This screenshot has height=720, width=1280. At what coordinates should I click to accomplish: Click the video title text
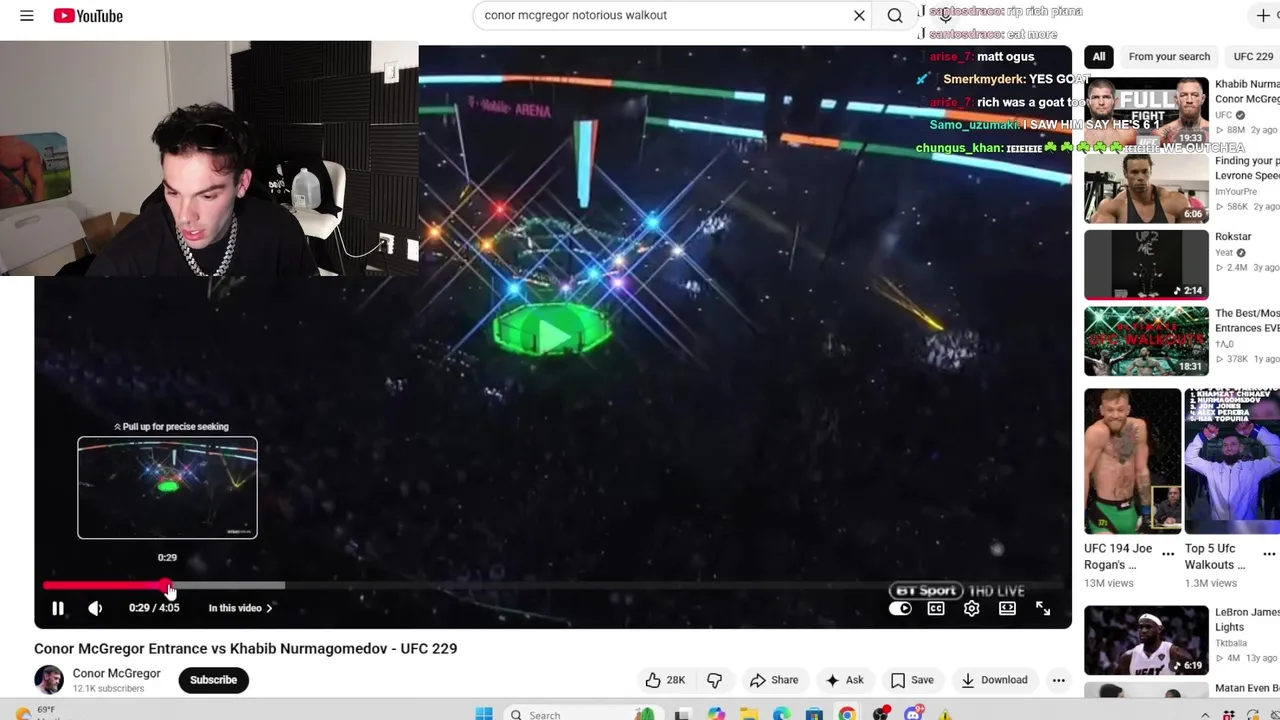pyautogui.click(x=245, y=648)
